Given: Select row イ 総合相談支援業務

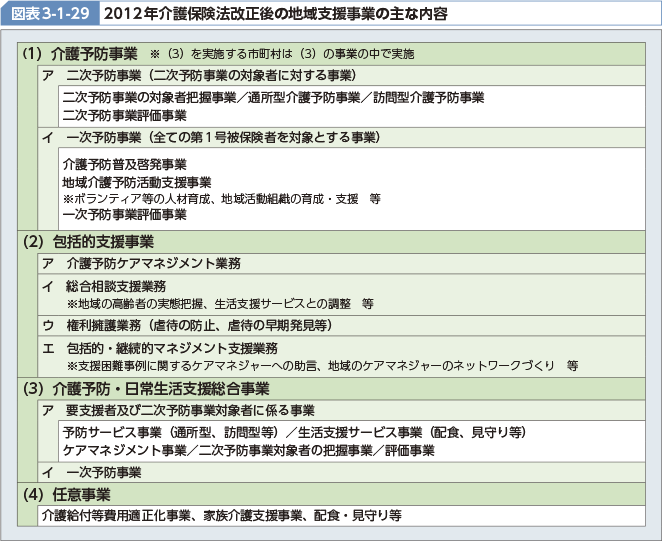Looking at the screenshot, I should [117, 286].
